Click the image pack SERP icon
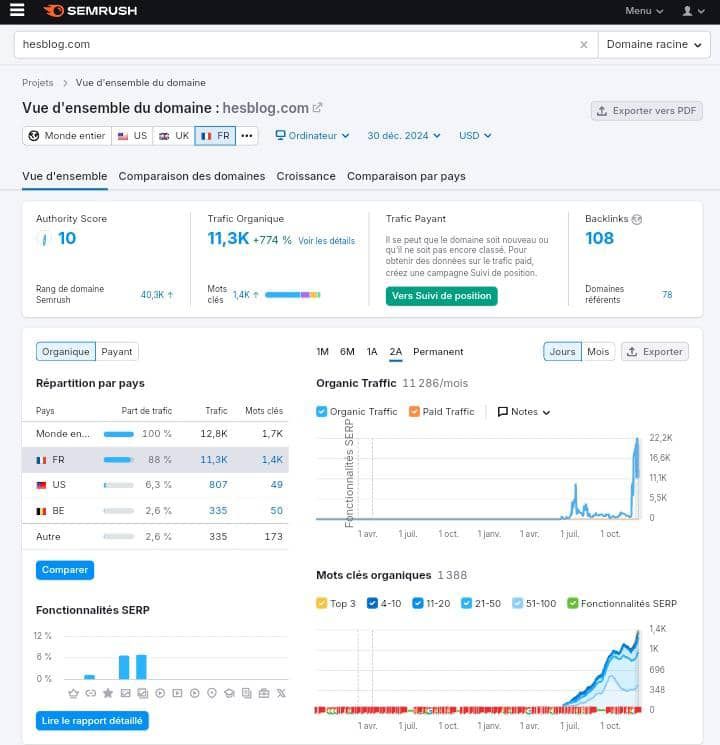Screen dimensions: 720x745 point(143,693)
